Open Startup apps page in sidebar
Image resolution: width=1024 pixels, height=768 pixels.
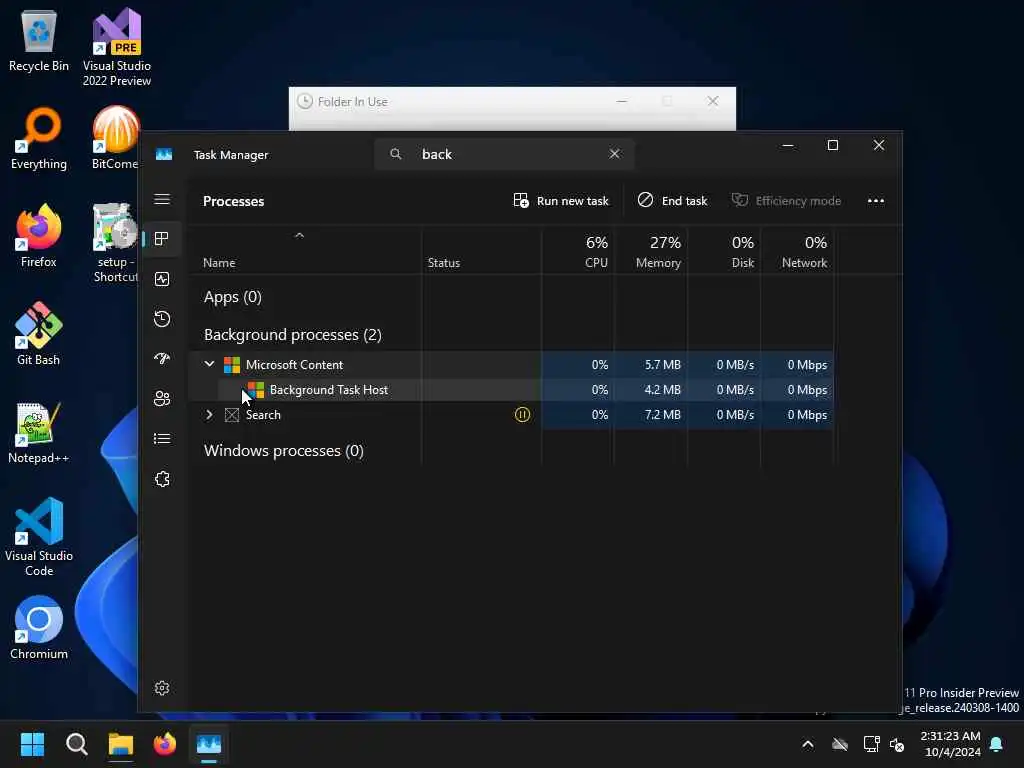coord(162,359)
